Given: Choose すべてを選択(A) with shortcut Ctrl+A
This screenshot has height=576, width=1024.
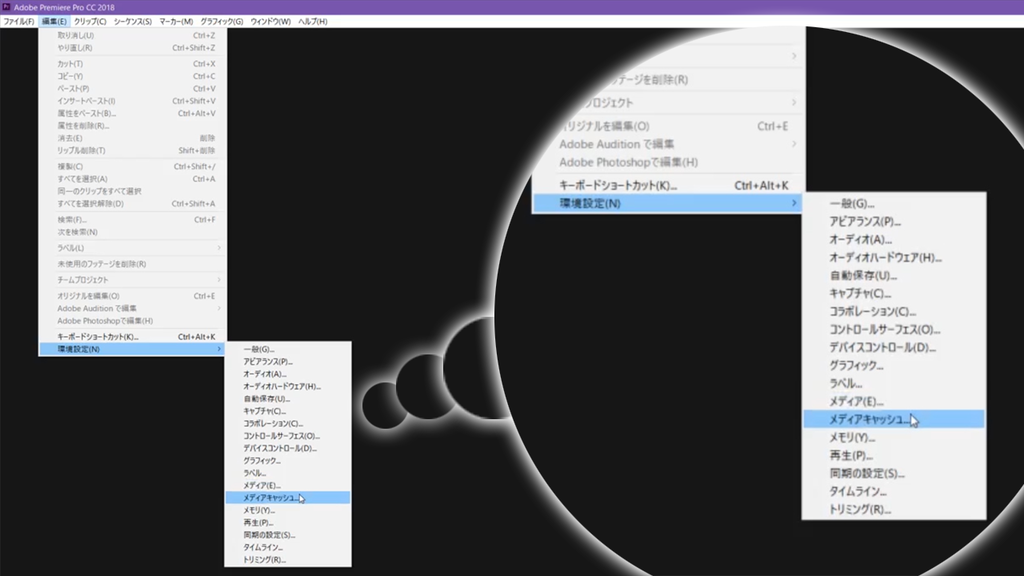Looking at the screenshot, I should click(133, 179).
